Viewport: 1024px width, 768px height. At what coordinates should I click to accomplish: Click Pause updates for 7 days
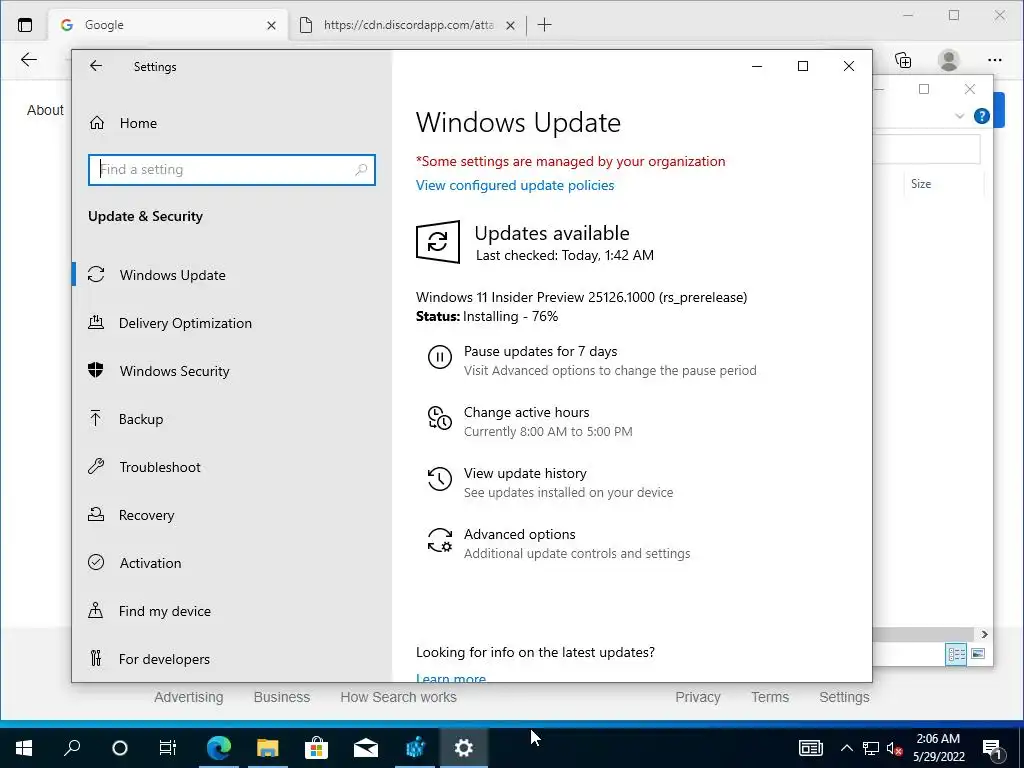pos(540,351)
